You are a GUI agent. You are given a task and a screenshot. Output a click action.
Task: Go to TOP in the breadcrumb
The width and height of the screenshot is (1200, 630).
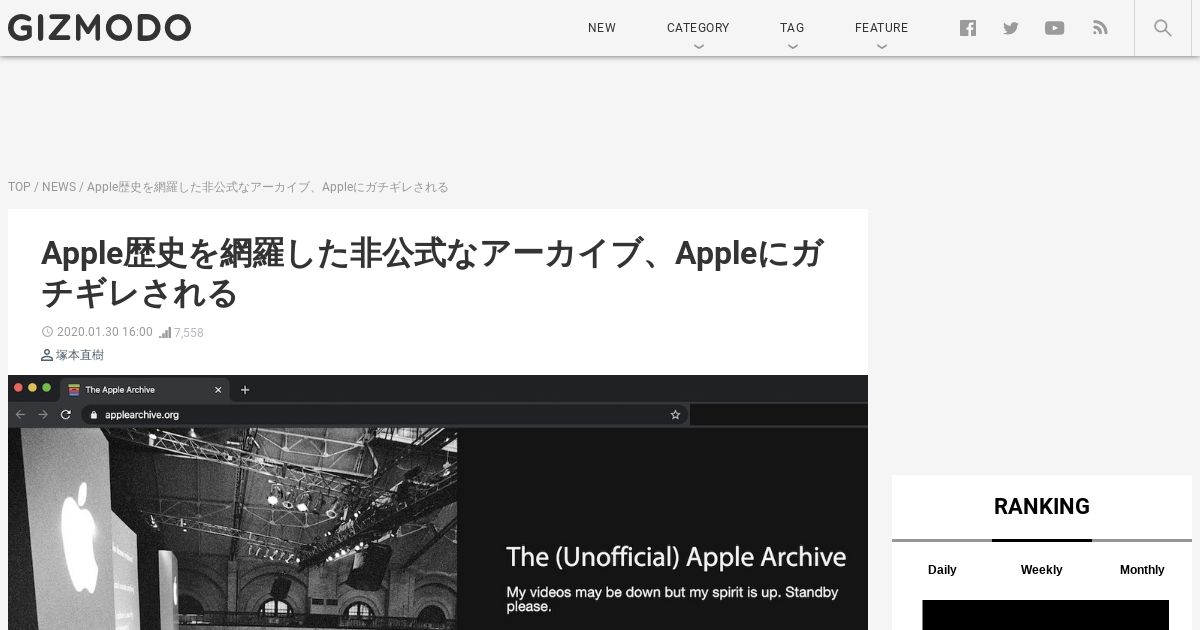point(19,187)
